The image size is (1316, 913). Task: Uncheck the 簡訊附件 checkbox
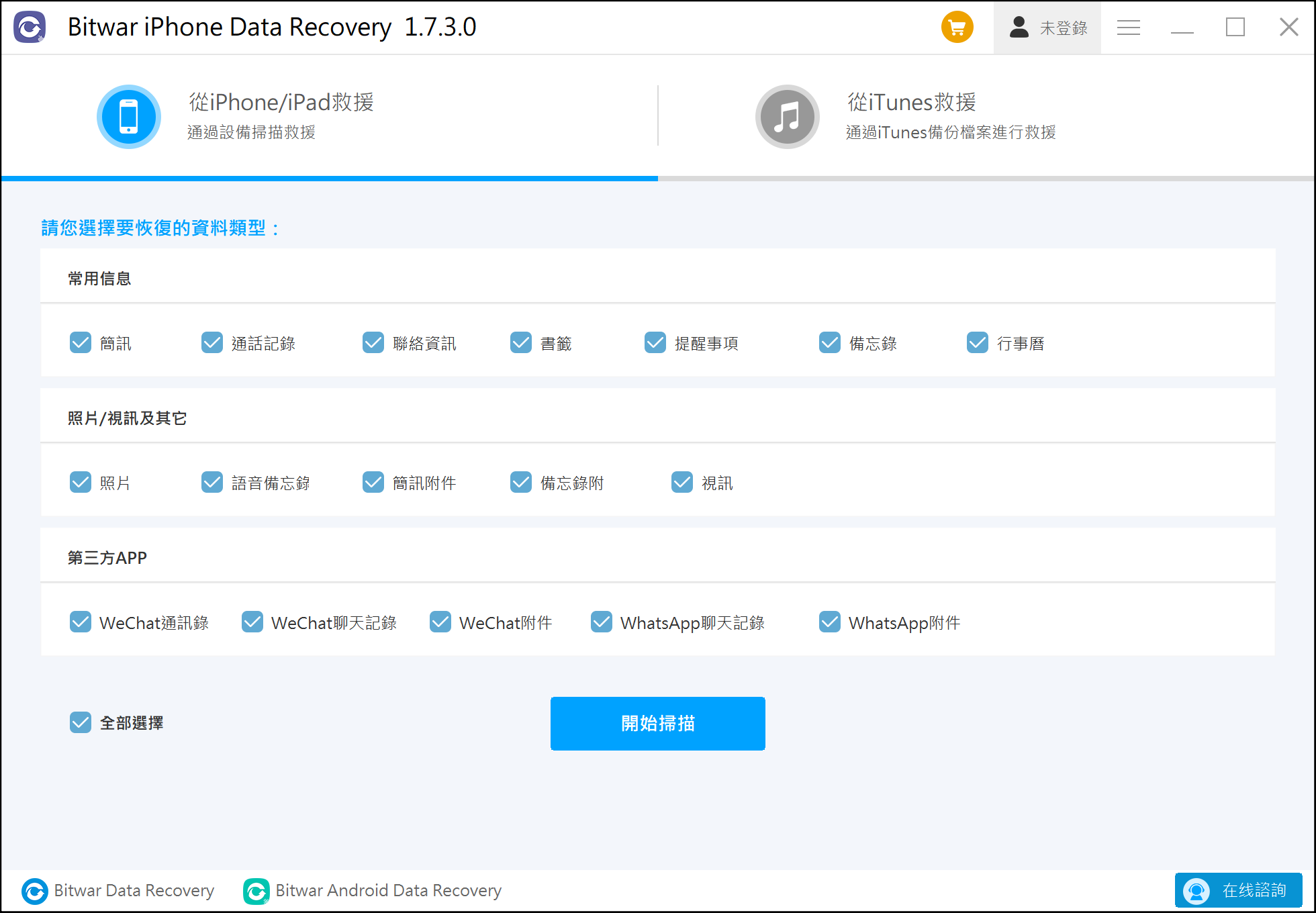click(373, 482)
